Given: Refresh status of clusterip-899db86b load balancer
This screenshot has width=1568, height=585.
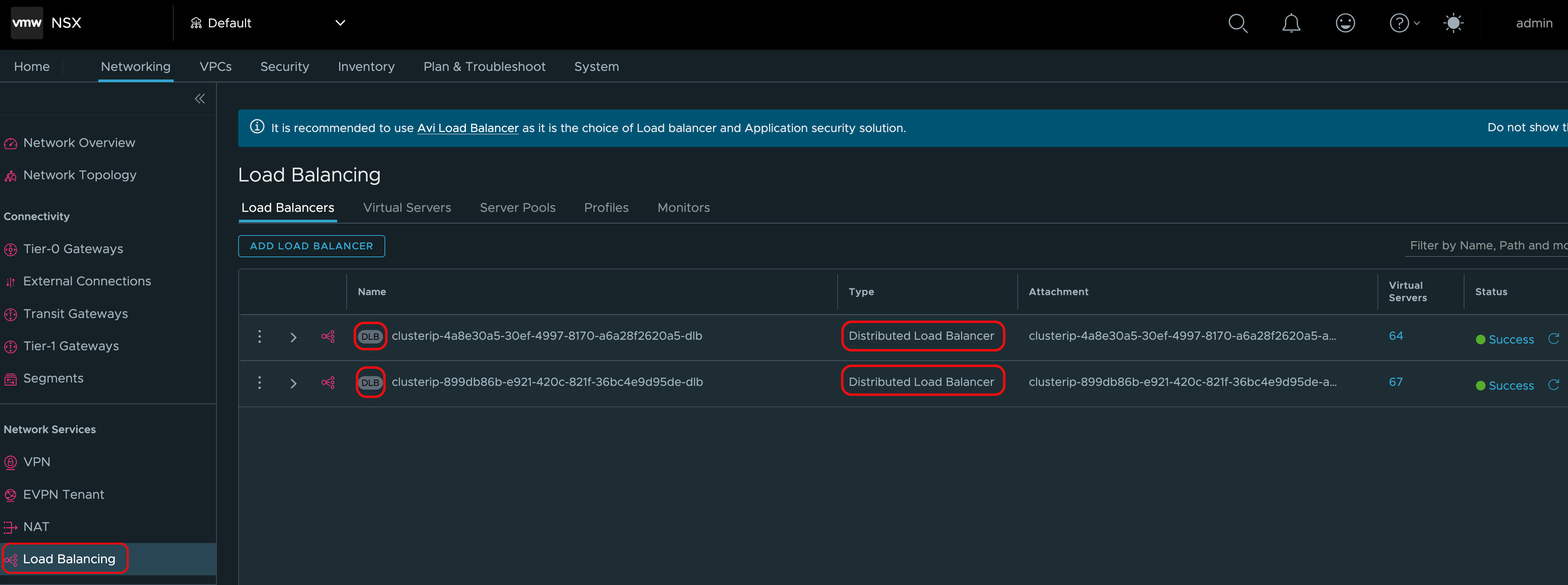Looking at the screenshot, I should 1553,385.
